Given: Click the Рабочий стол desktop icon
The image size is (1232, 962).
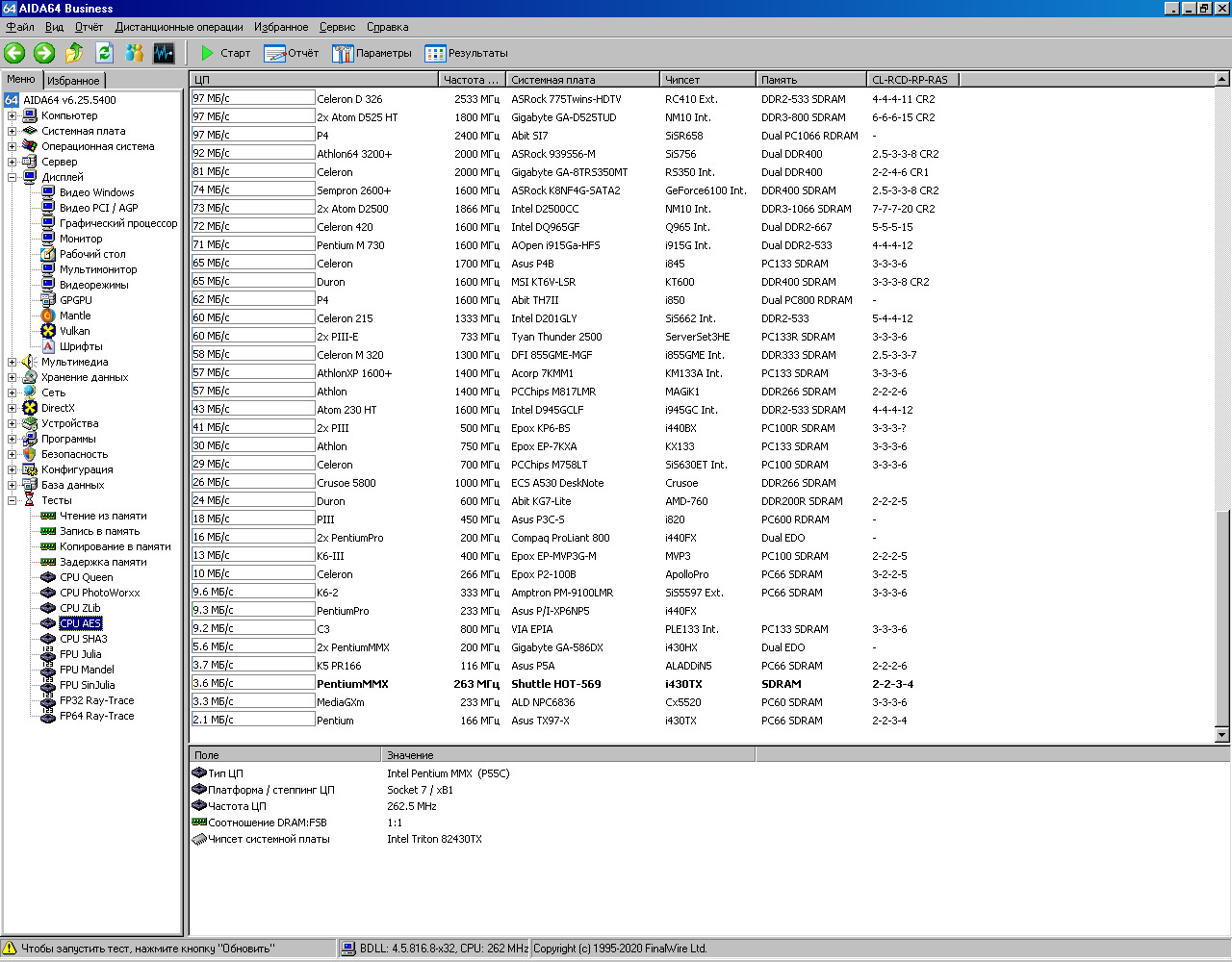Looking at the screenshot, I should (48, 254).
